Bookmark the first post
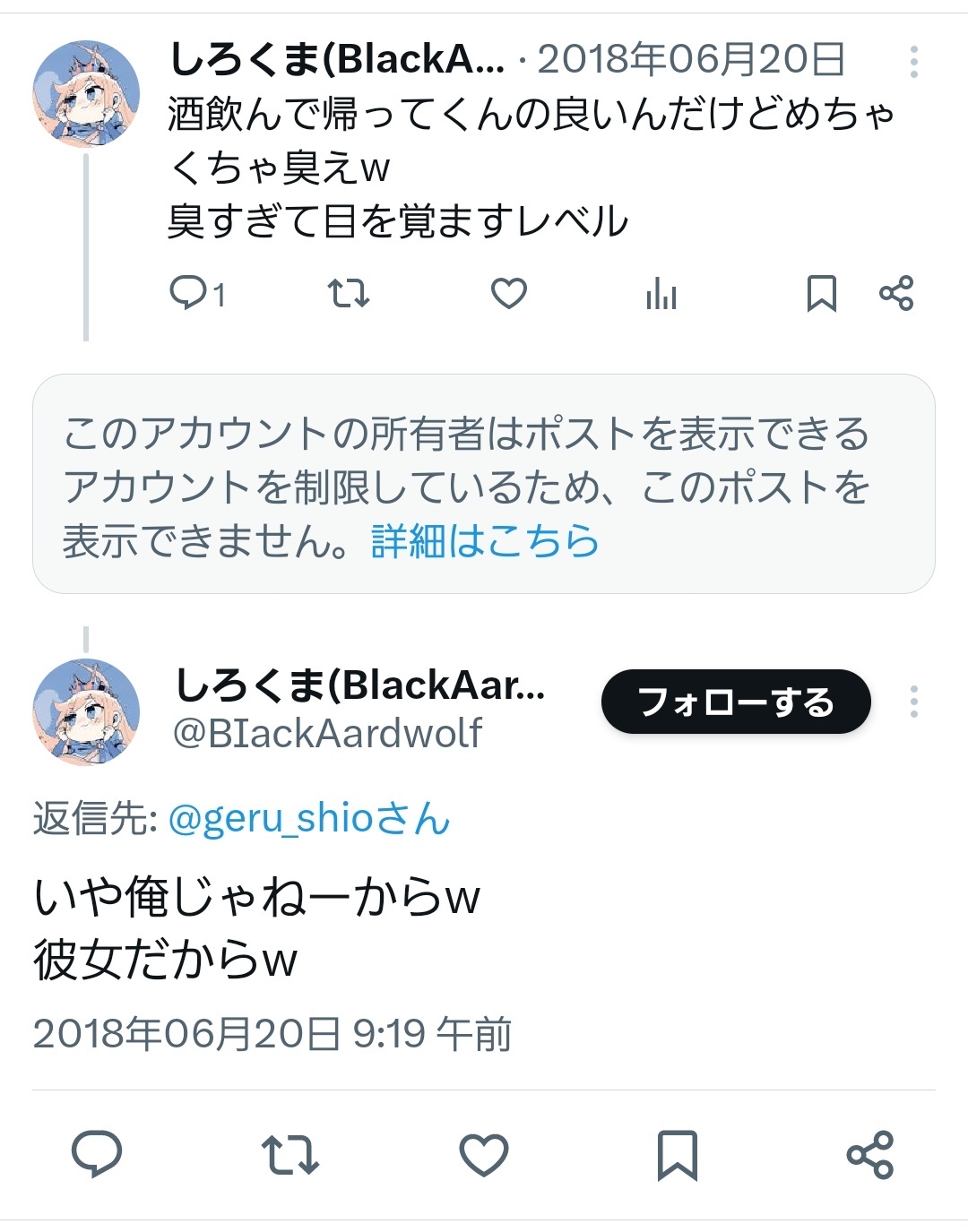Screen dimensions: 968x1232 pos(821,293)
